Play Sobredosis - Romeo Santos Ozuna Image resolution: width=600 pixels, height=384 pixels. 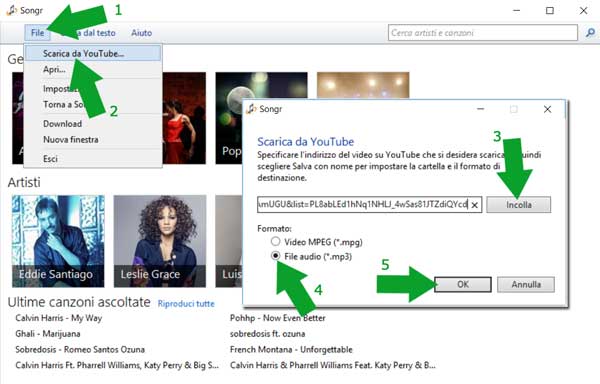[80, 350]
